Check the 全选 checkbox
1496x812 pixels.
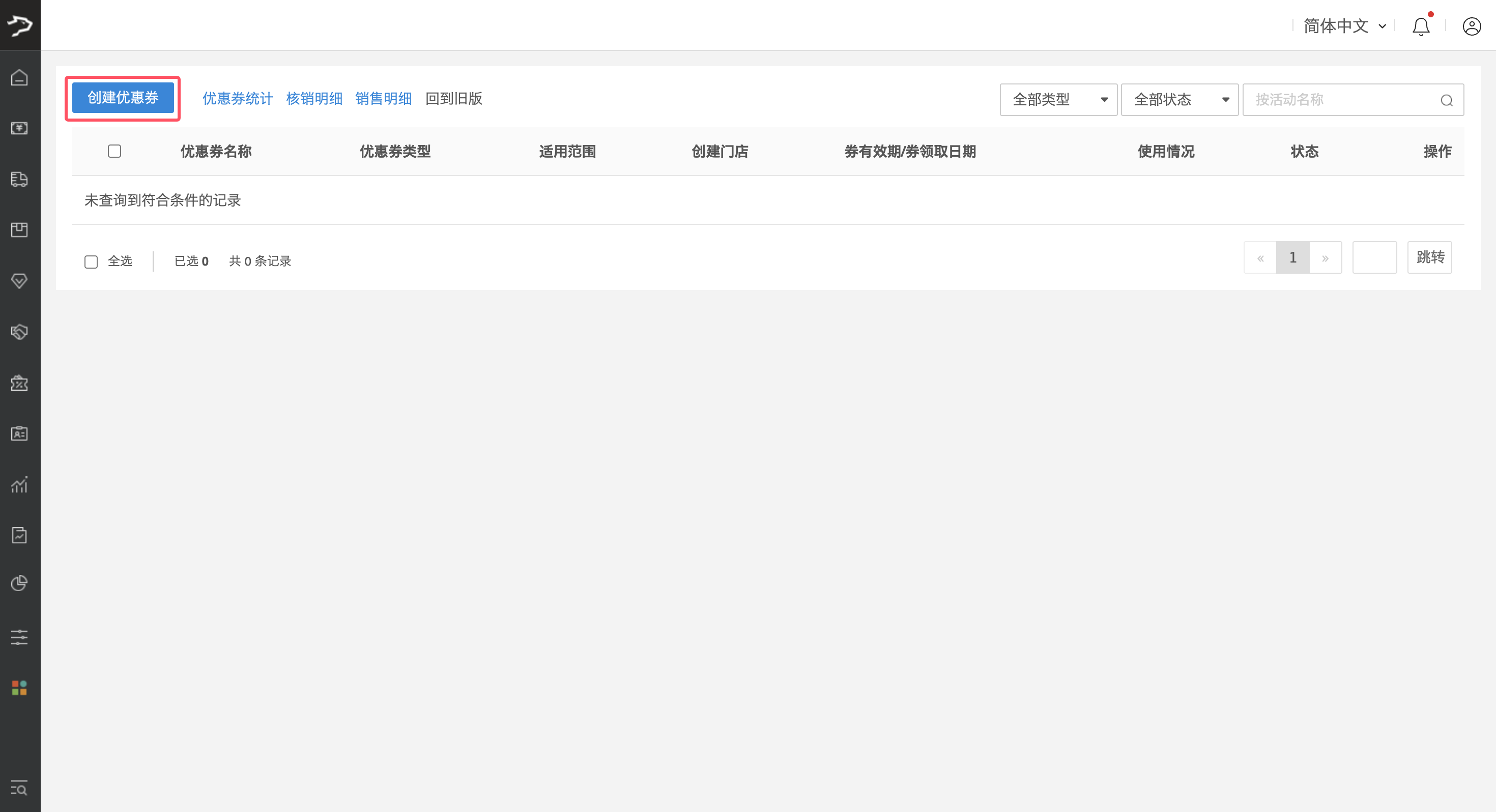(x=91, y=262)
